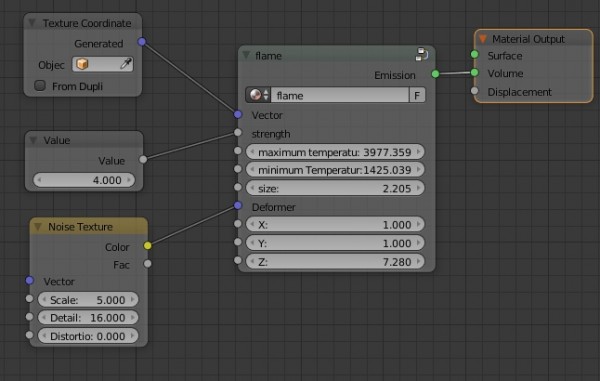Edit the 4.000 value field
Screen dimensions: 600x381
coord(84,180)
